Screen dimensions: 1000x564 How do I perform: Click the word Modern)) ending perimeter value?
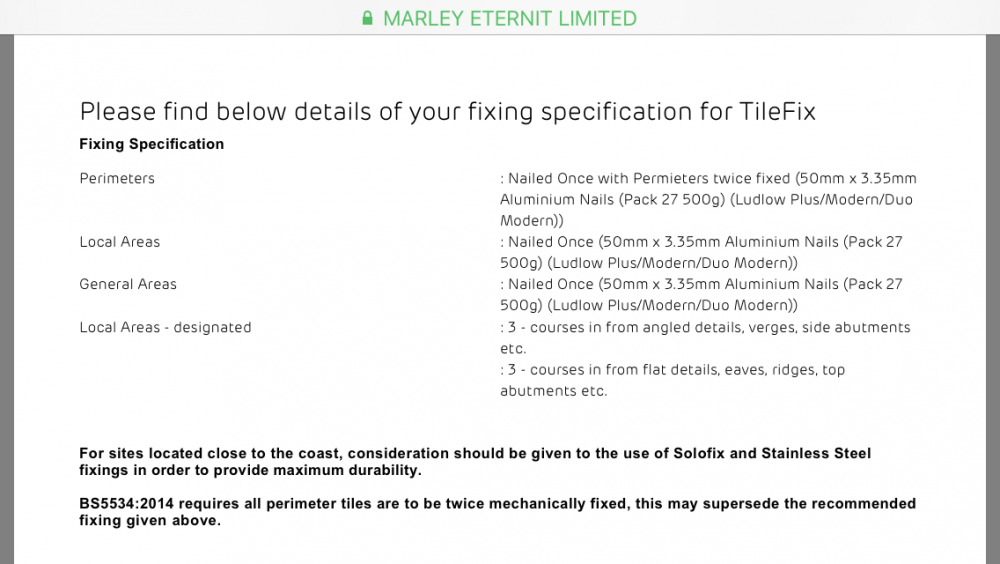pos(532,221)
